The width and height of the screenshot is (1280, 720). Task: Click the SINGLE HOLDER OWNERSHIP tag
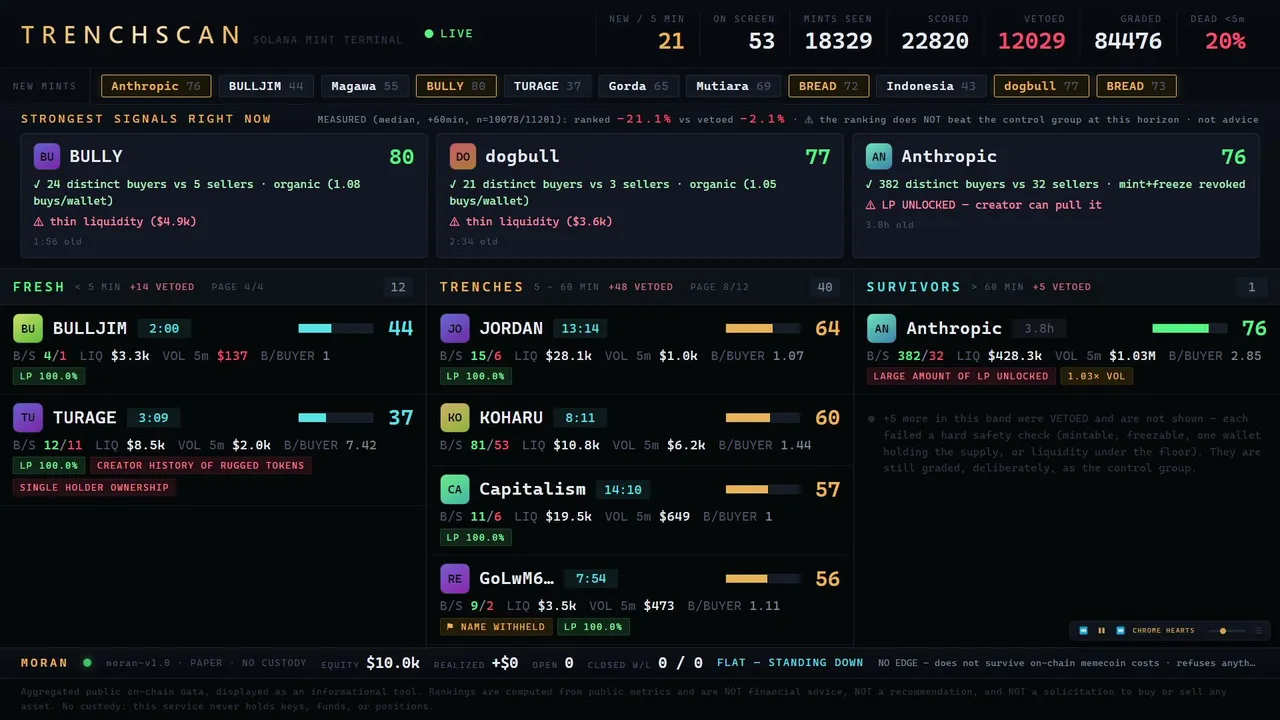(95, 487)
